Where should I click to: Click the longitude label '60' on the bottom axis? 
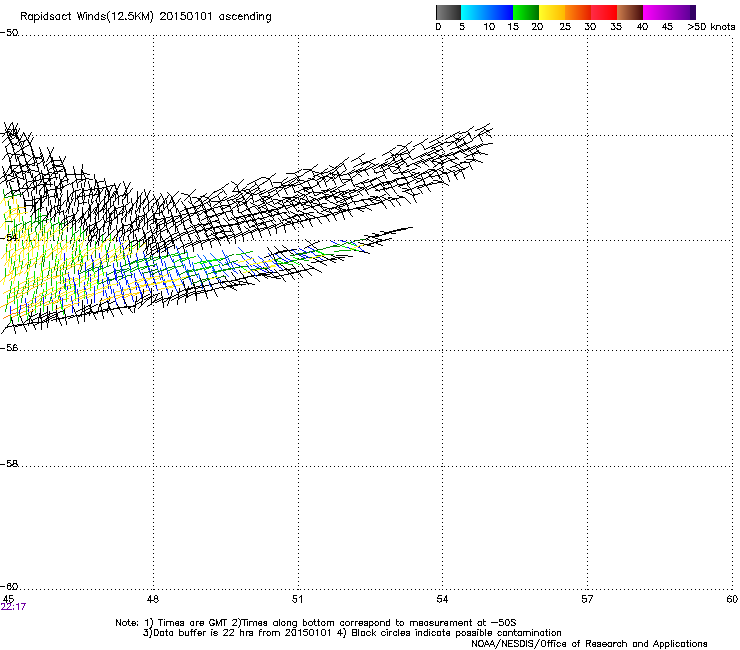pyautogui.click(x=732, y=599)
